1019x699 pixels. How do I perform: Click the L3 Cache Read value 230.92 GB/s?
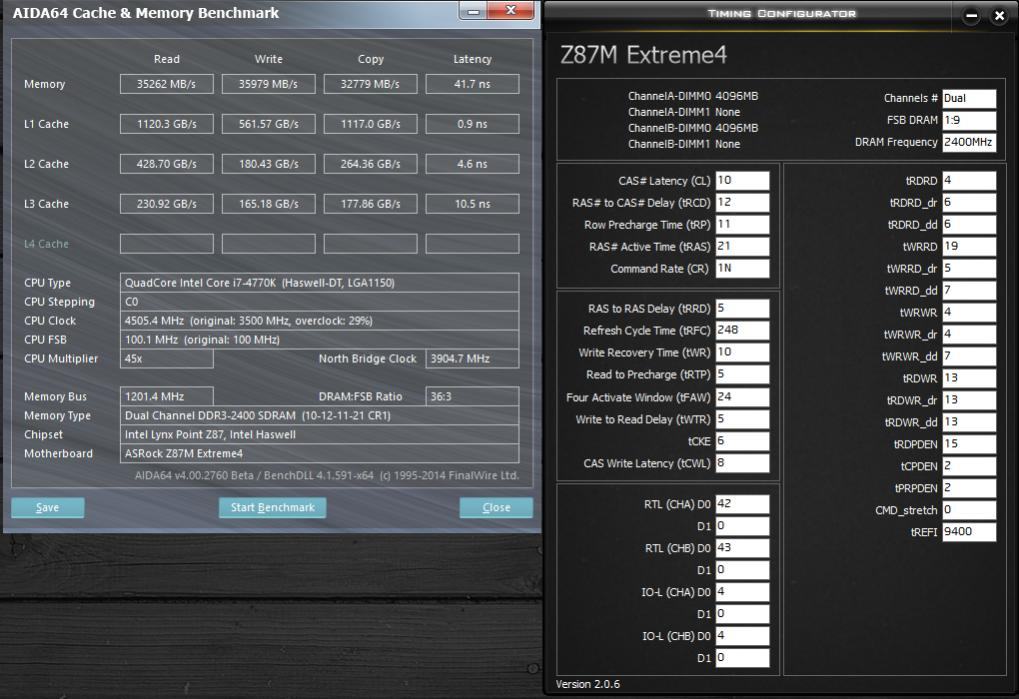tap(166, 204)
